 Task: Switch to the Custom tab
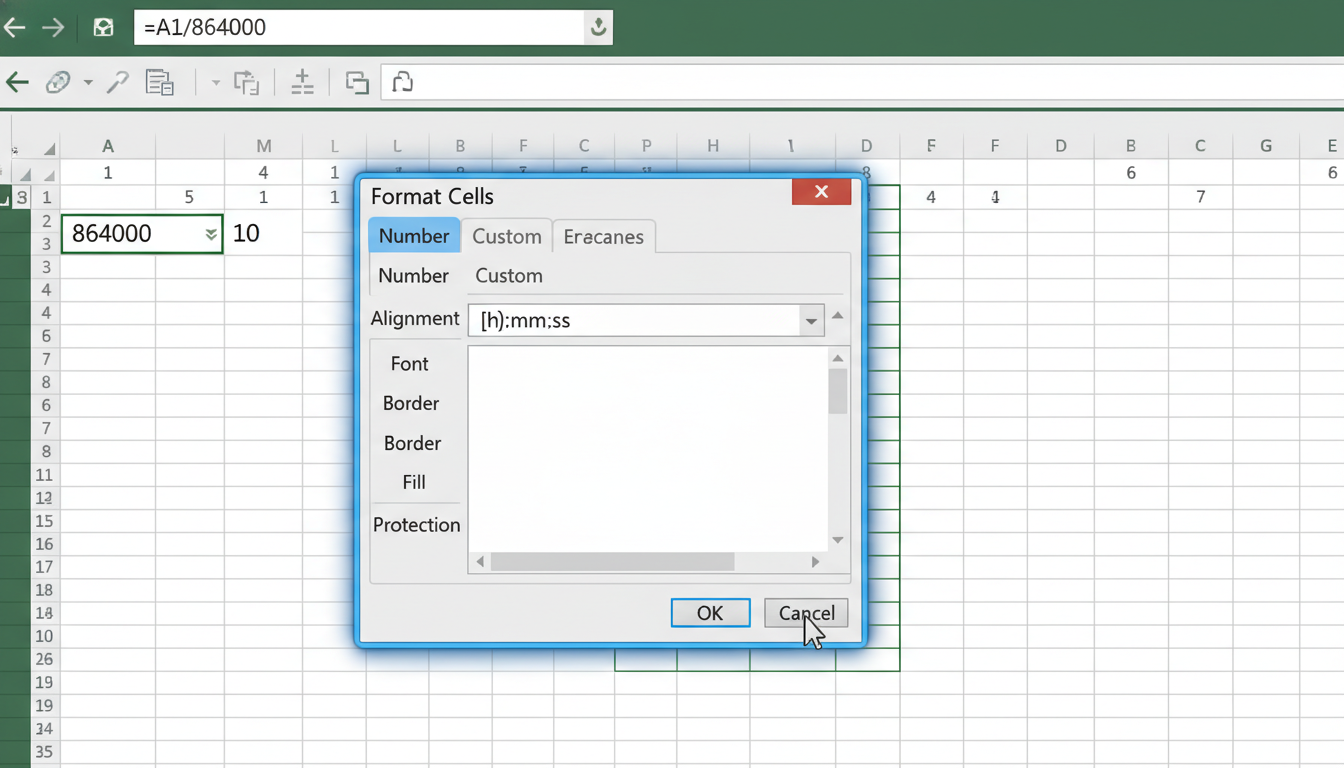point(506,236)
